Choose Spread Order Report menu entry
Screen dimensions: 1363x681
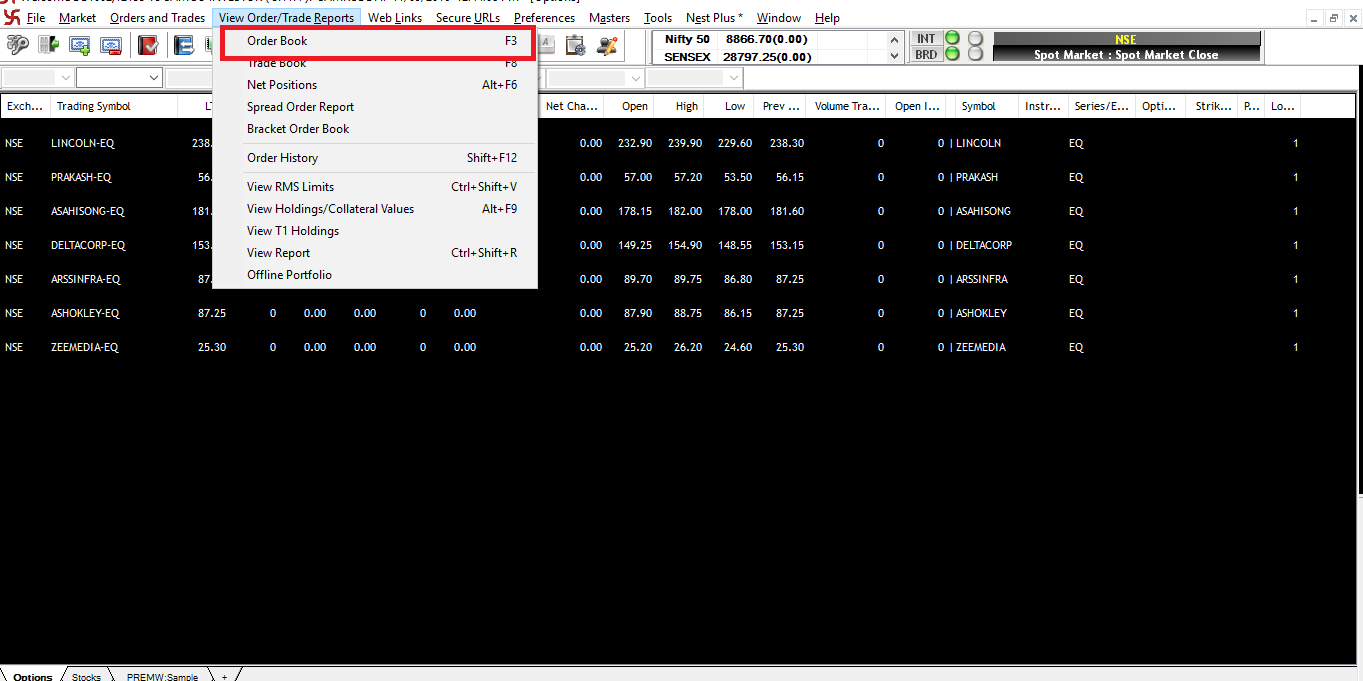click(376, 107)
